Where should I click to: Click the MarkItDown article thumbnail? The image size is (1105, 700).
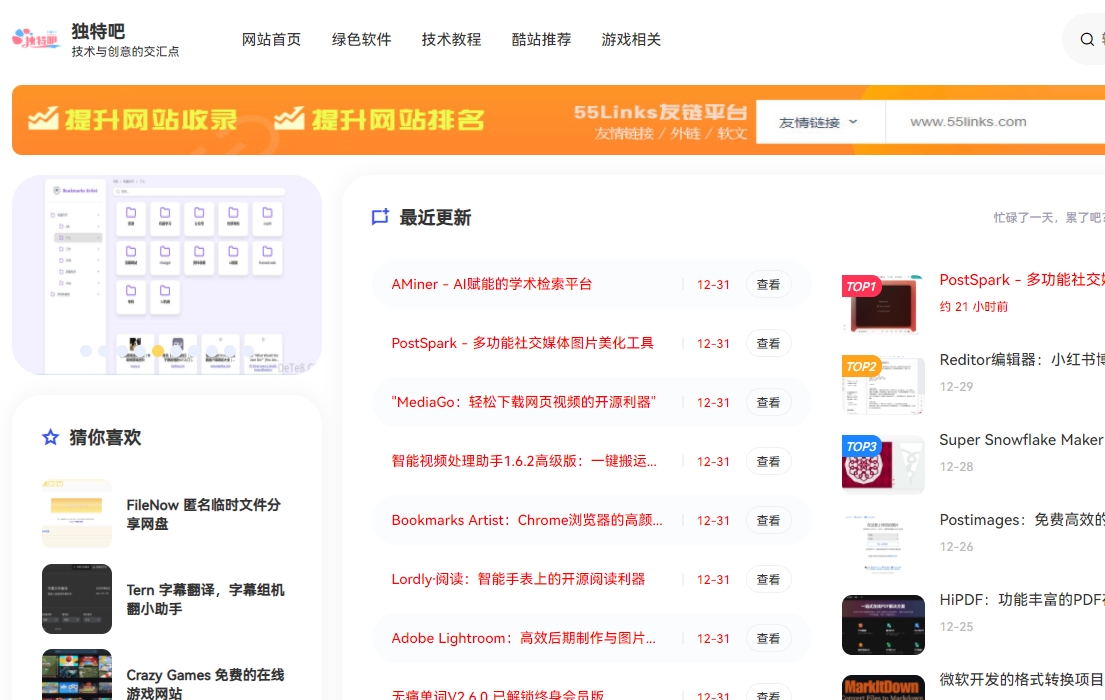882,686
